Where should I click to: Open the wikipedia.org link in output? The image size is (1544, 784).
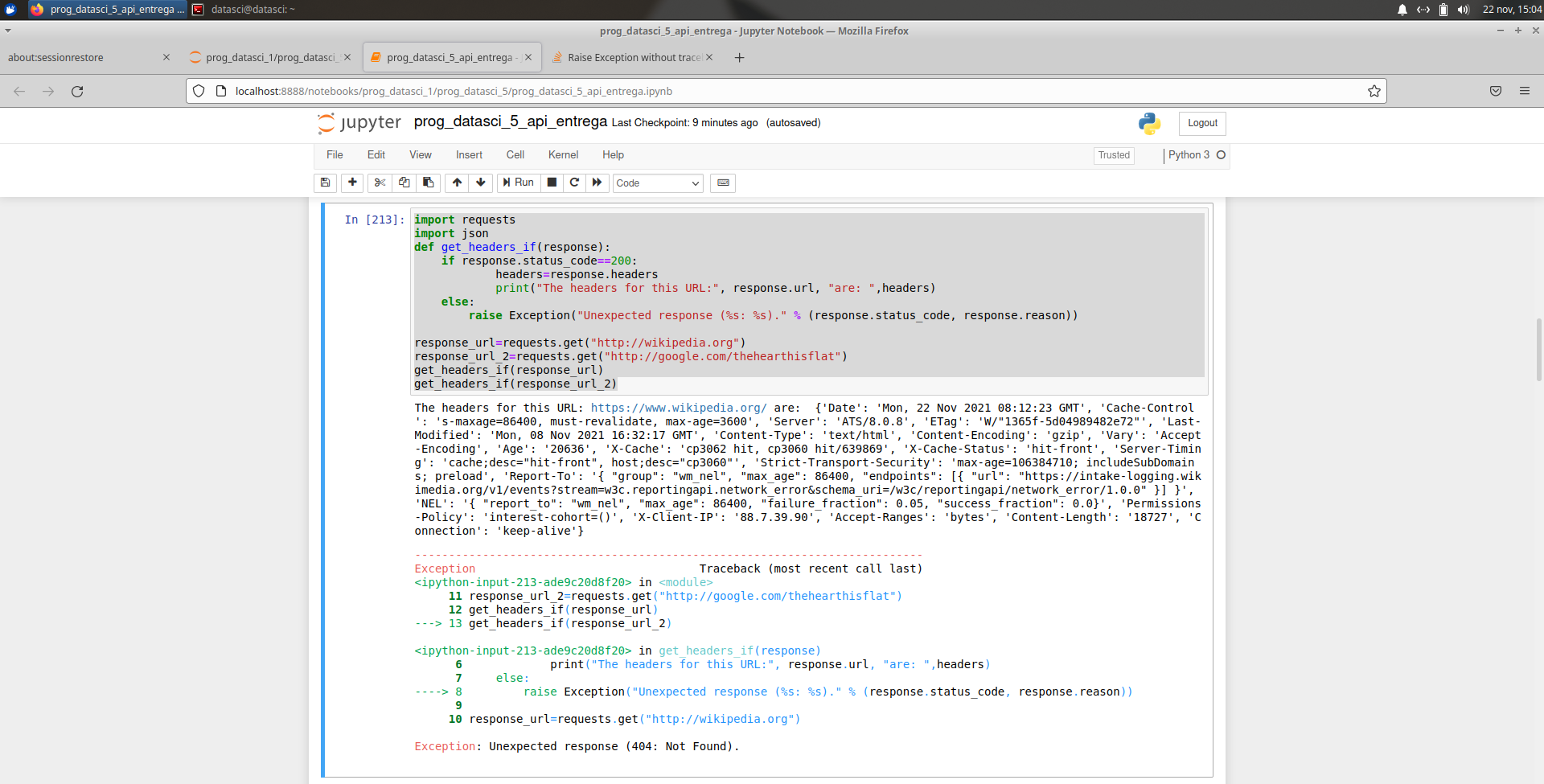pos(679,408)
